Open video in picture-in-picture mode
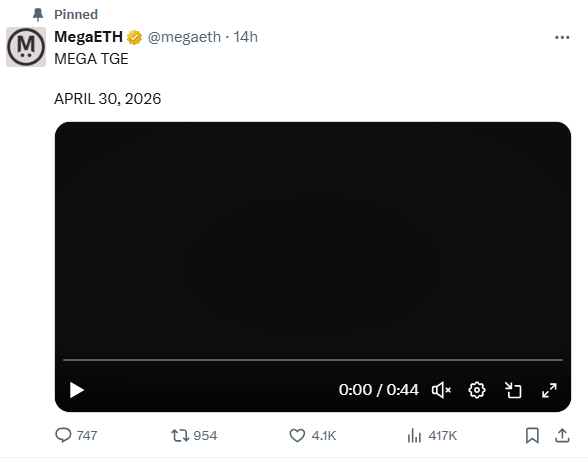588x458 pixels. click(x=513, y=390)
